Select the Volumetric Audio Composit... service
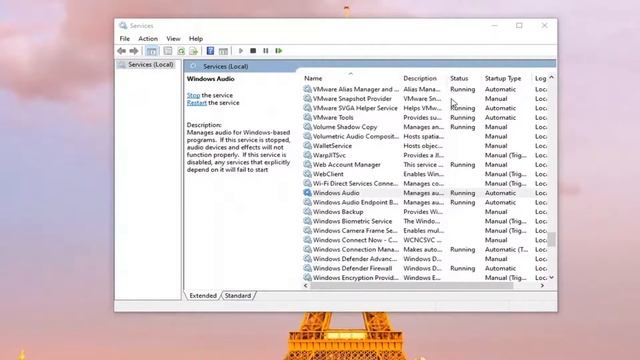The height and width of the screenshot is (360, 640). pyautogui.click(x=356, y=136)
